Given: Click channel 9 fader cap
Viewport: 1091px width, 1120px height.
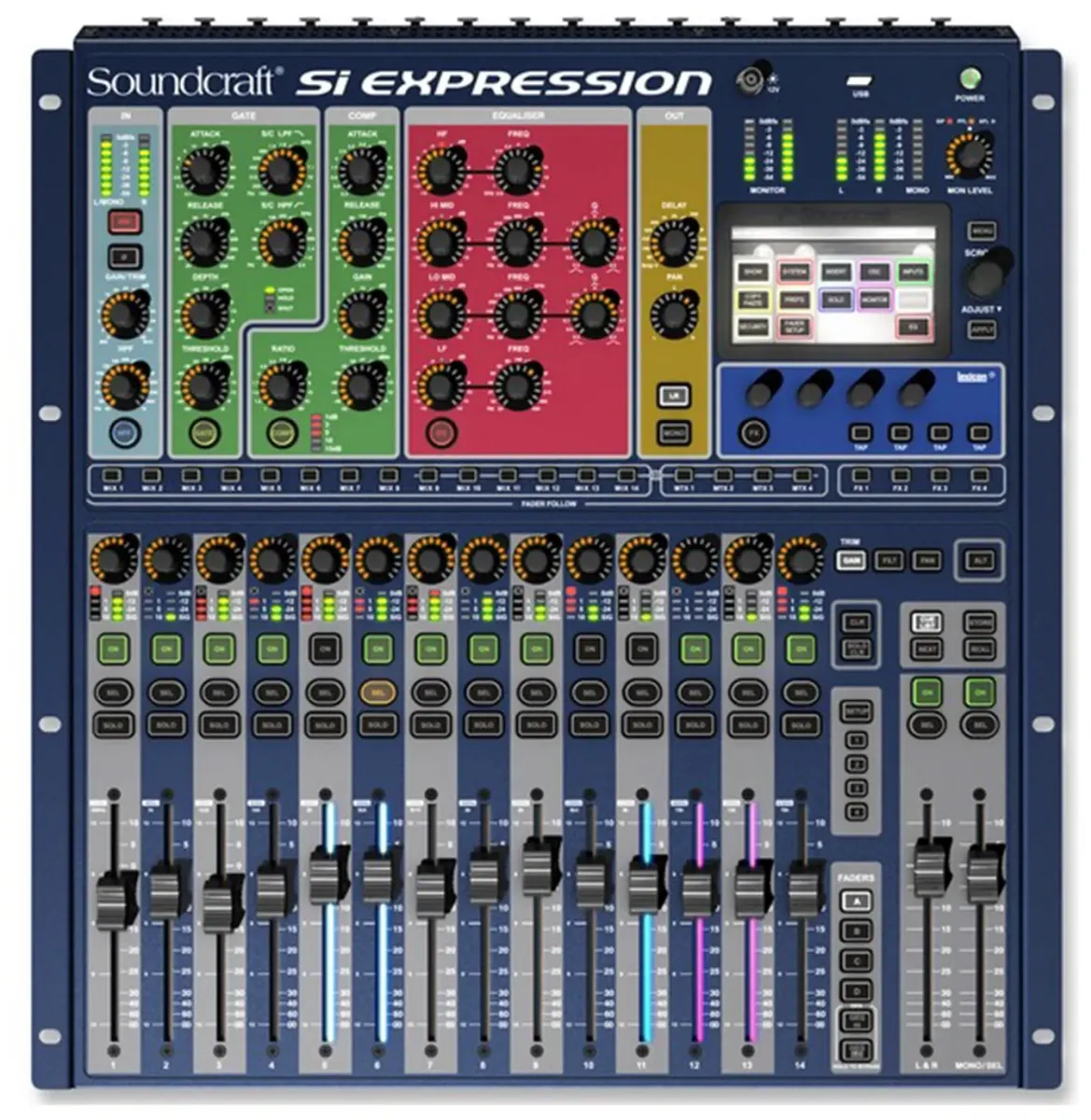Looking at the screenshot, I should tap(537, 867).
